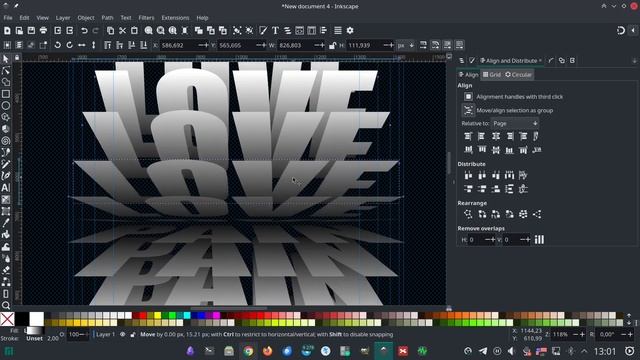
Task: Select the Gradient tool
Action: (6, 200)
